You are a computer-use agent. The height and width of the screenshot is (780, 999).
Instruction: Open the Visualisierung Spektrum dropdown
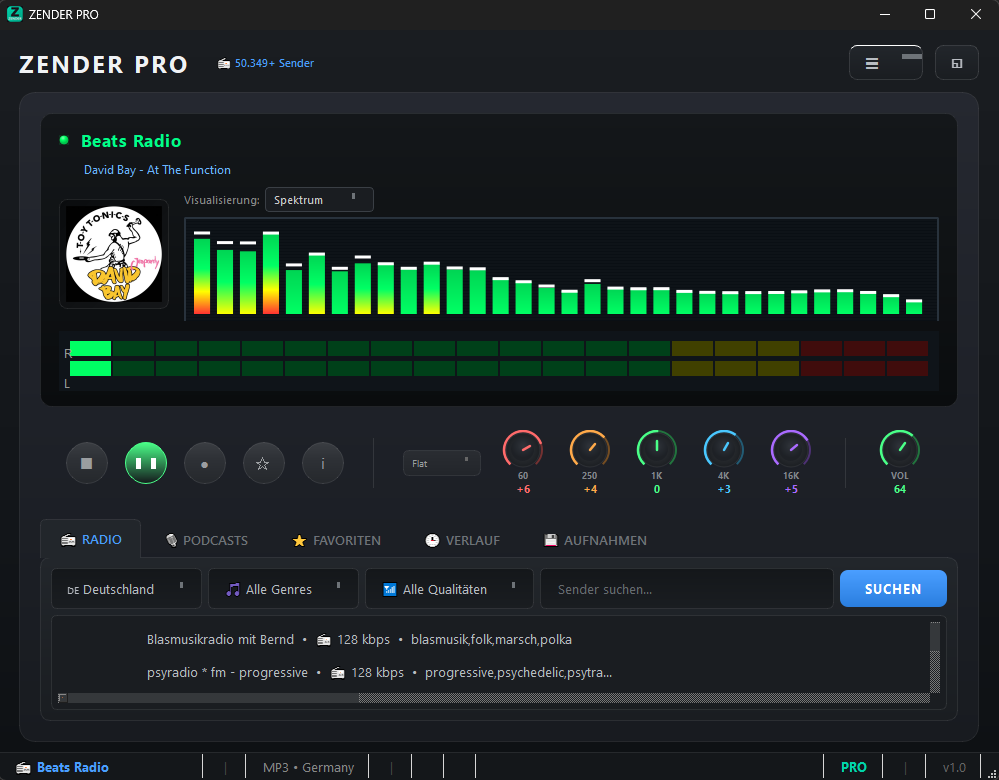click(x=318, y=199)
